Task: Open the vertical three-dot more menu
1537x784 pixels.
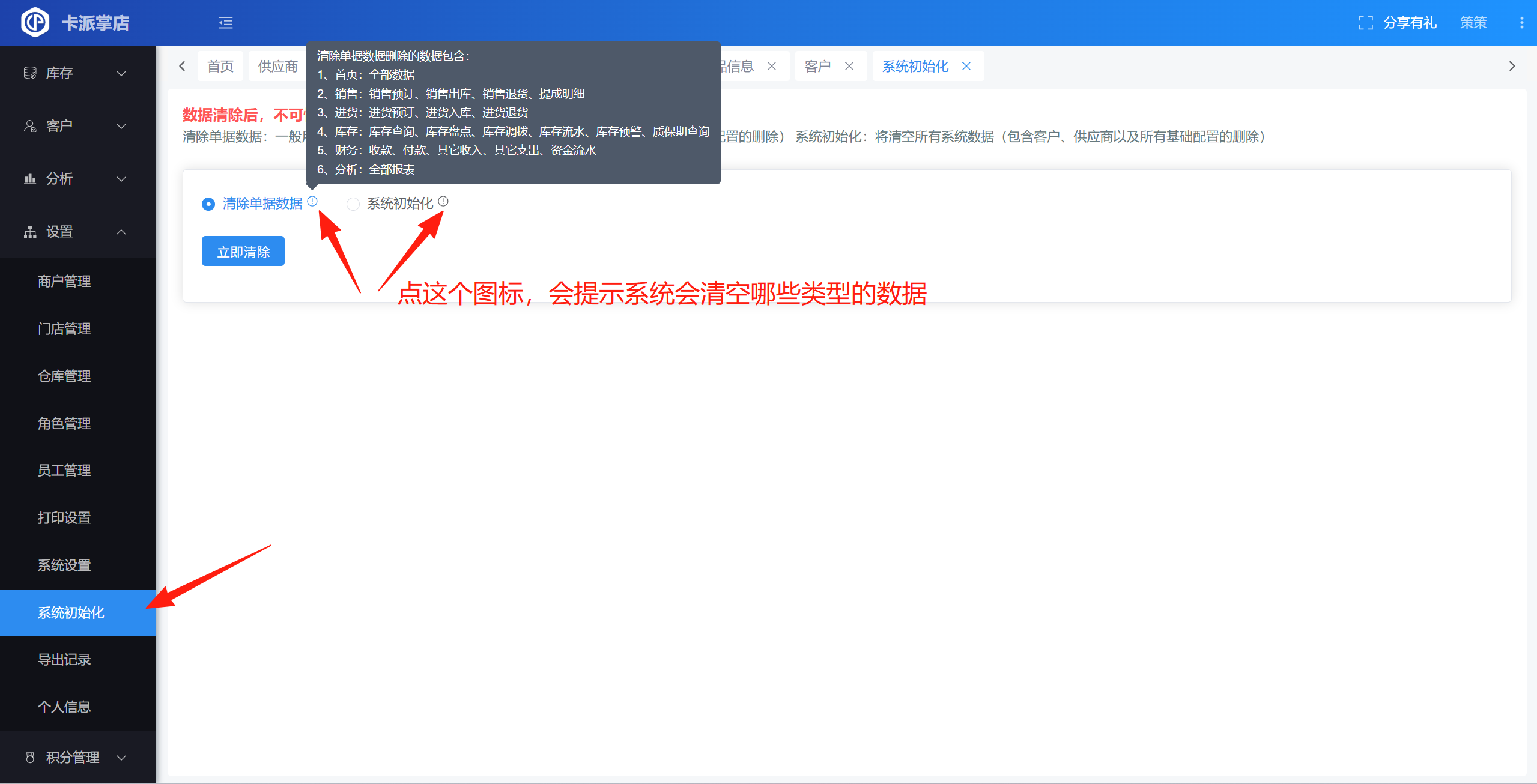Action: [x=1521, y=23]
